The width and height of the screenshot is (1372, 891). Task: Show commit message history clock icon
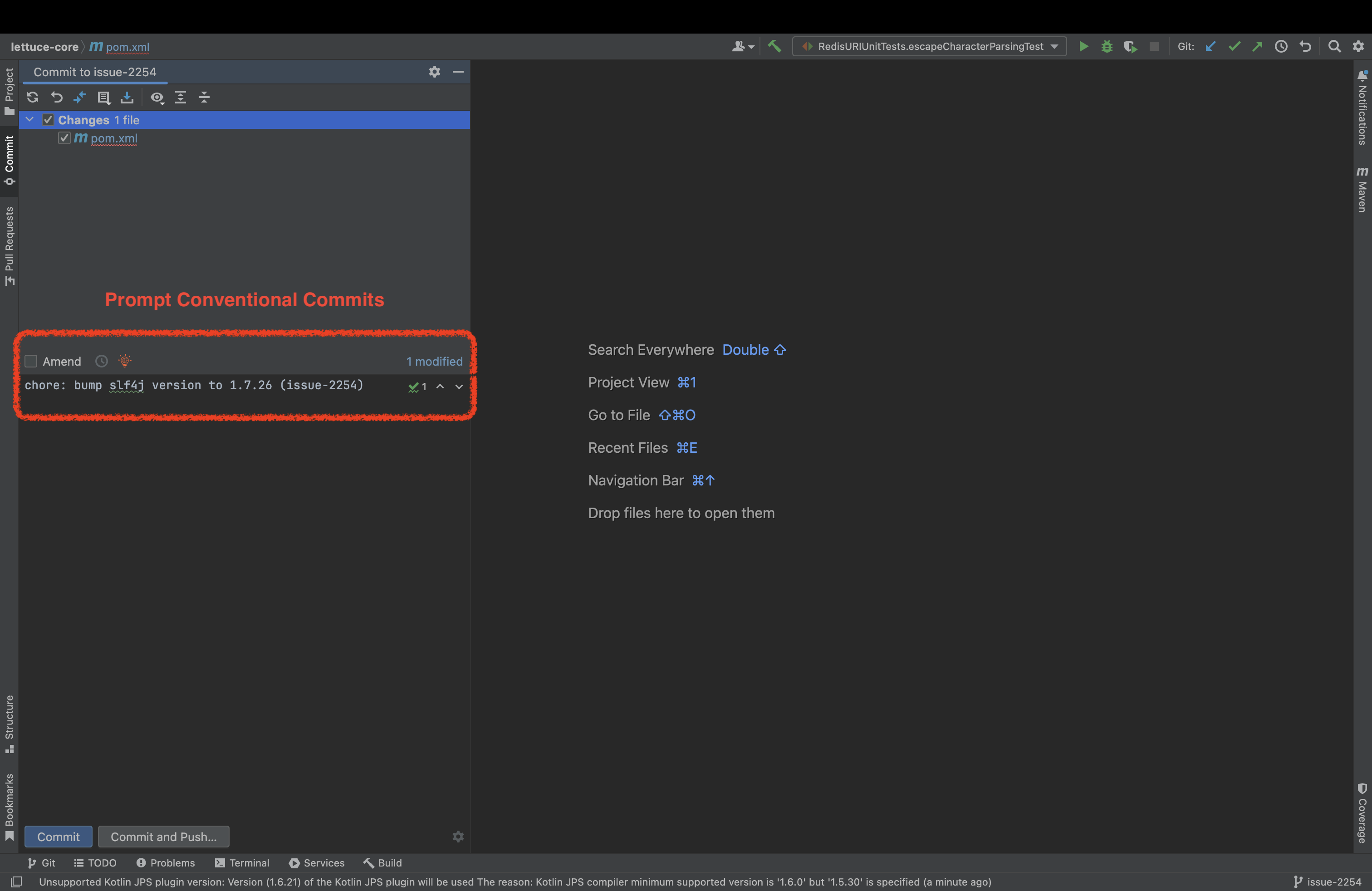click(102, 362)
